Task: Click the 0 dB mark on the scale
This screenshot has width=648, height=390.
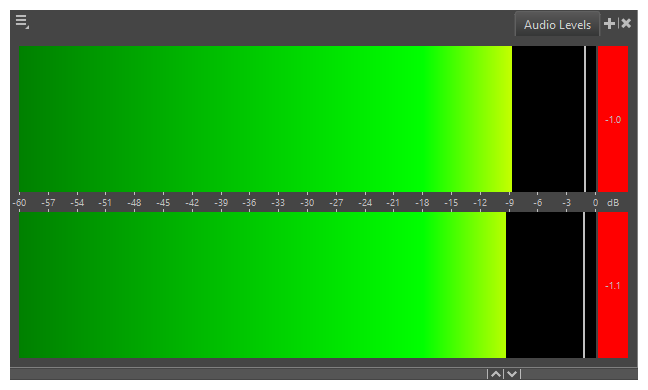Action: [595, 203]
